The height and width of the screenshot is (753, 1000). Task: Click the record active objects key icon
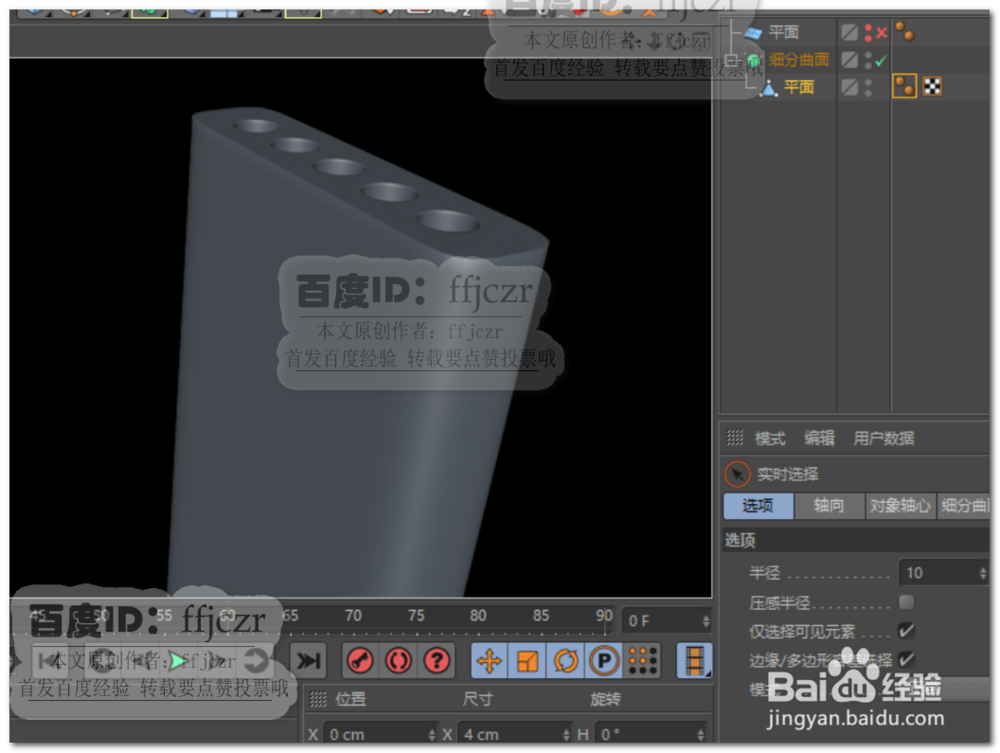360,661
